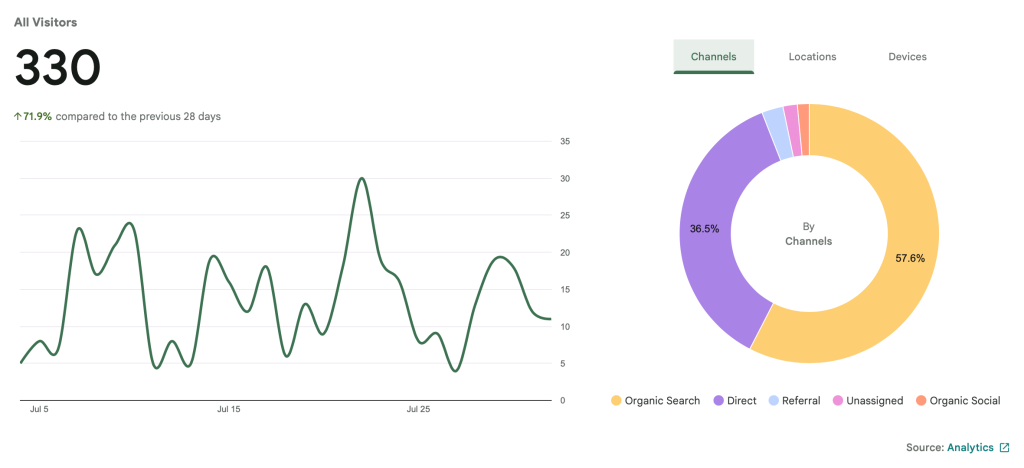Click the highest peak of the visitors line
1024x468 pixels.
(x=361, y=179)
